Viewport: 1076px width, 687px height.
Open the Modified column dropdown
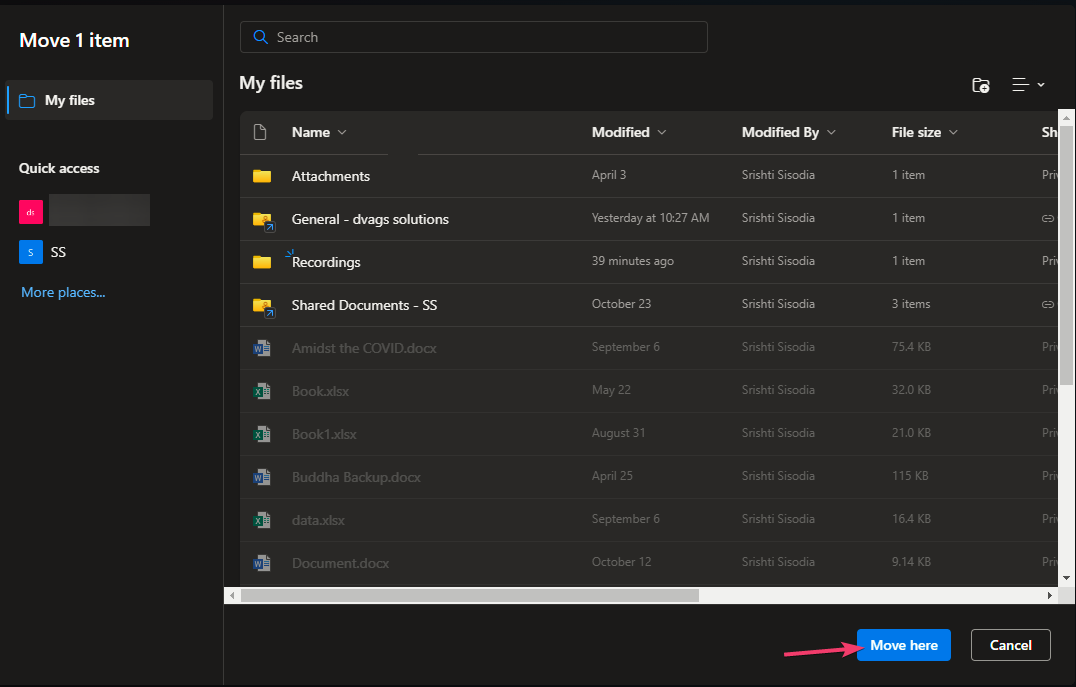(662, 132)
